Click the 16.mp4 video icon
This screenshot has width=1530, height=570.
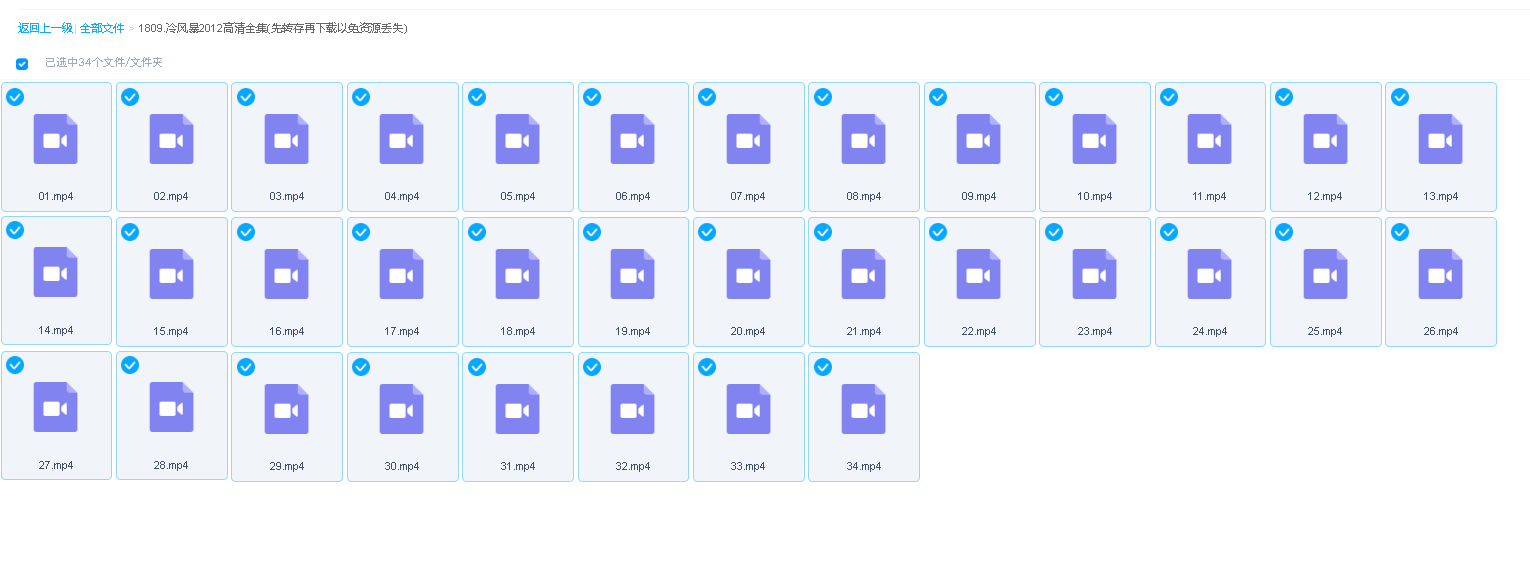[x=287, y=274]
